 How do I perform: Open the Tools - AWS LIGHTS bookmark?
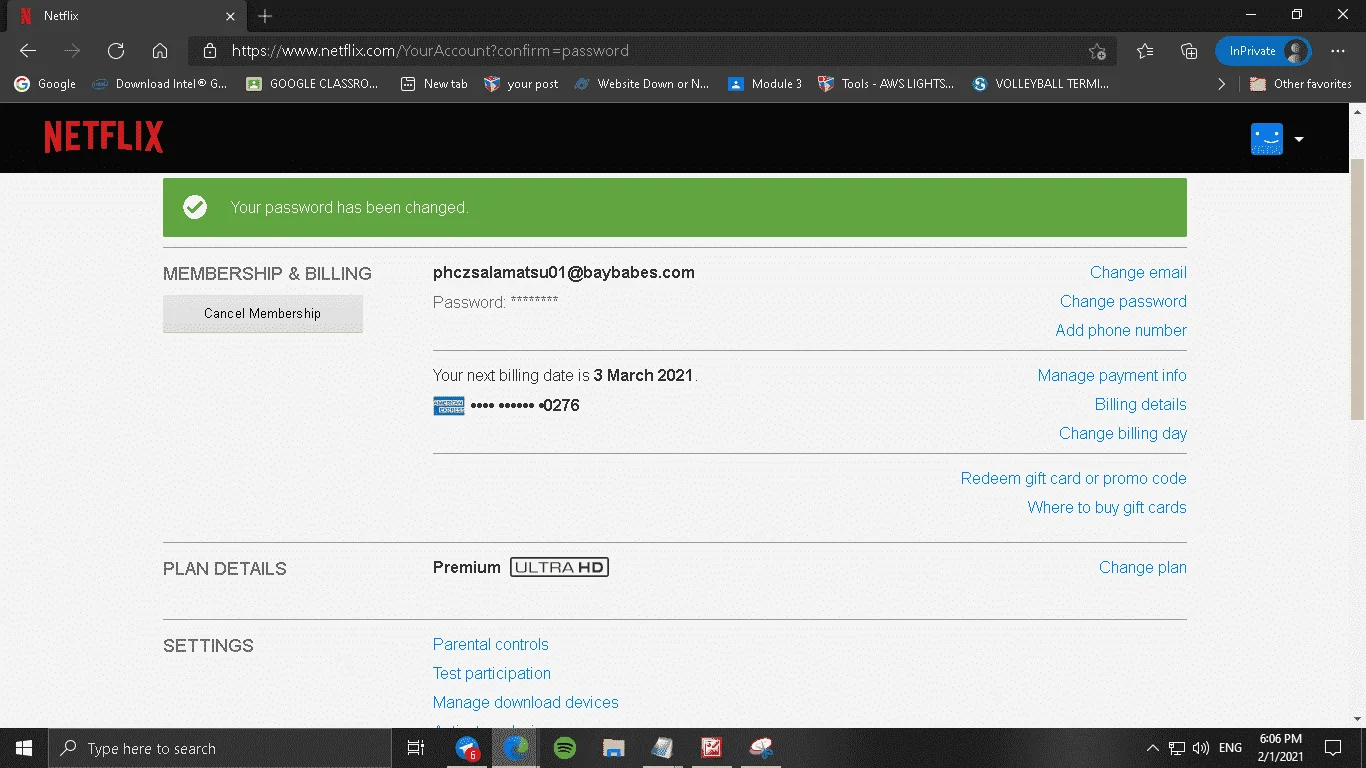click(x=886, y=84)
